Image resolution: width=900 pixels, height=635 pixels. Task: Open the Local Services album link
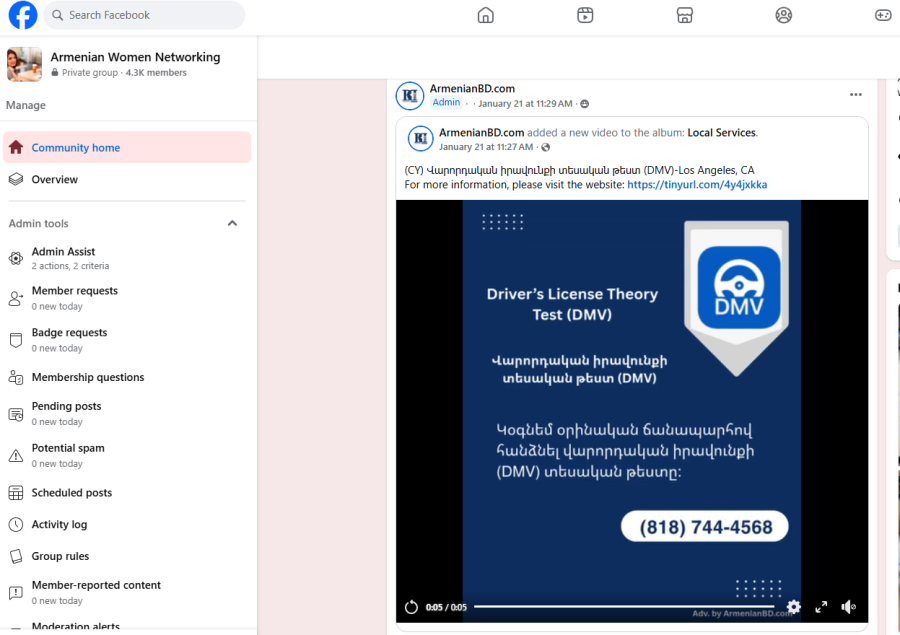(x=721, y=133)
